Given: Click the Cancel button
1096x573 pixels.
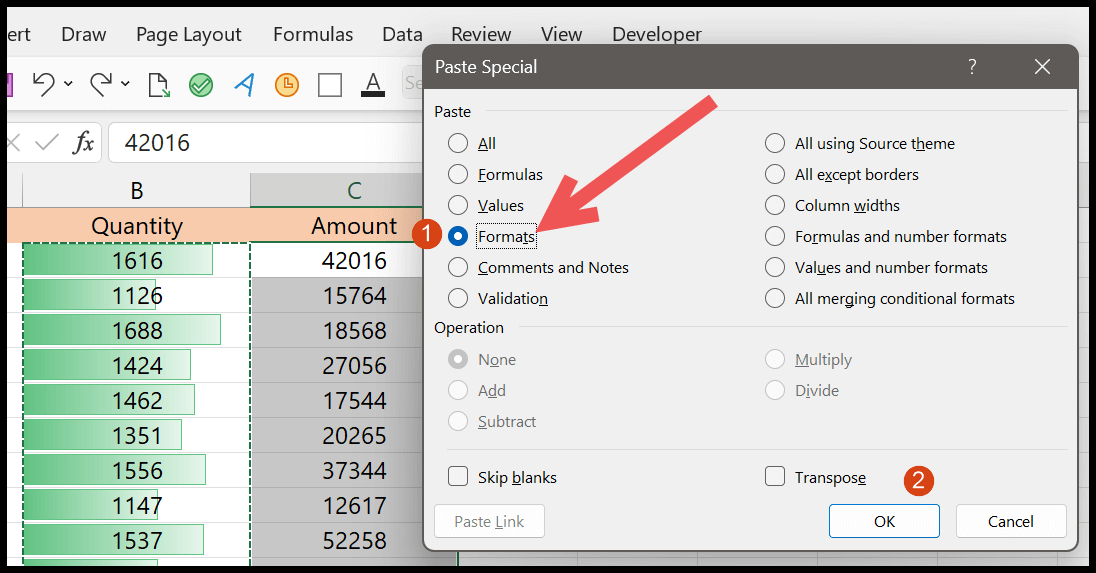Looking at the screenshot, I should (1011, 521).
